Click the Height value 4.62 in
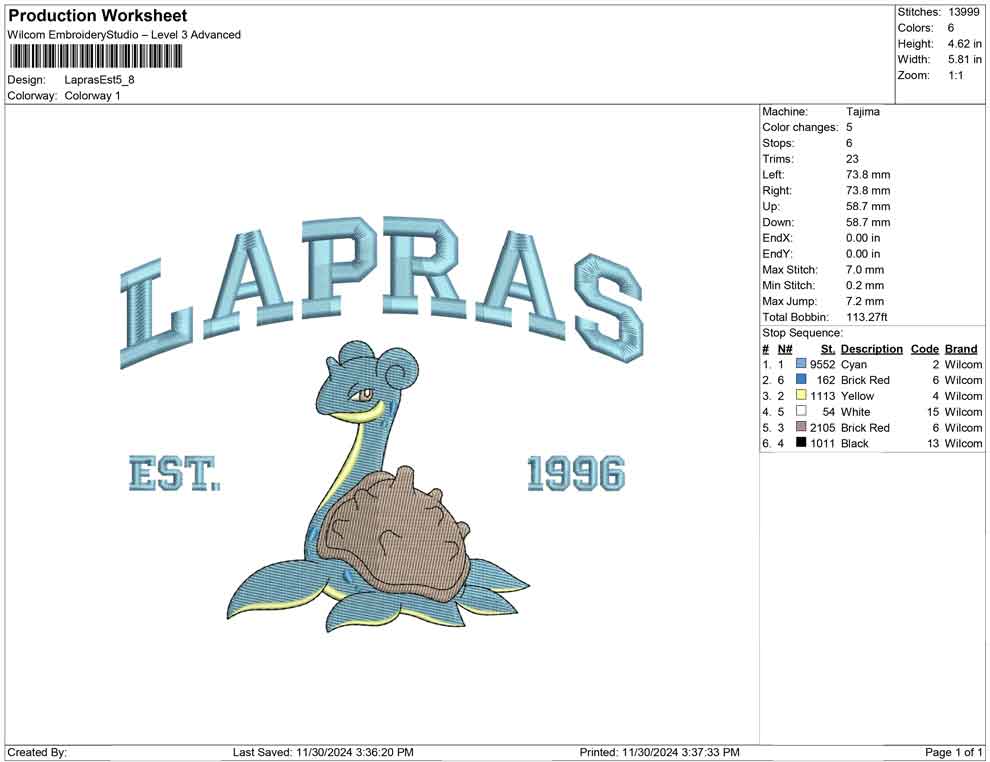This screenshot has width=990, height=762. click(964, 44)
